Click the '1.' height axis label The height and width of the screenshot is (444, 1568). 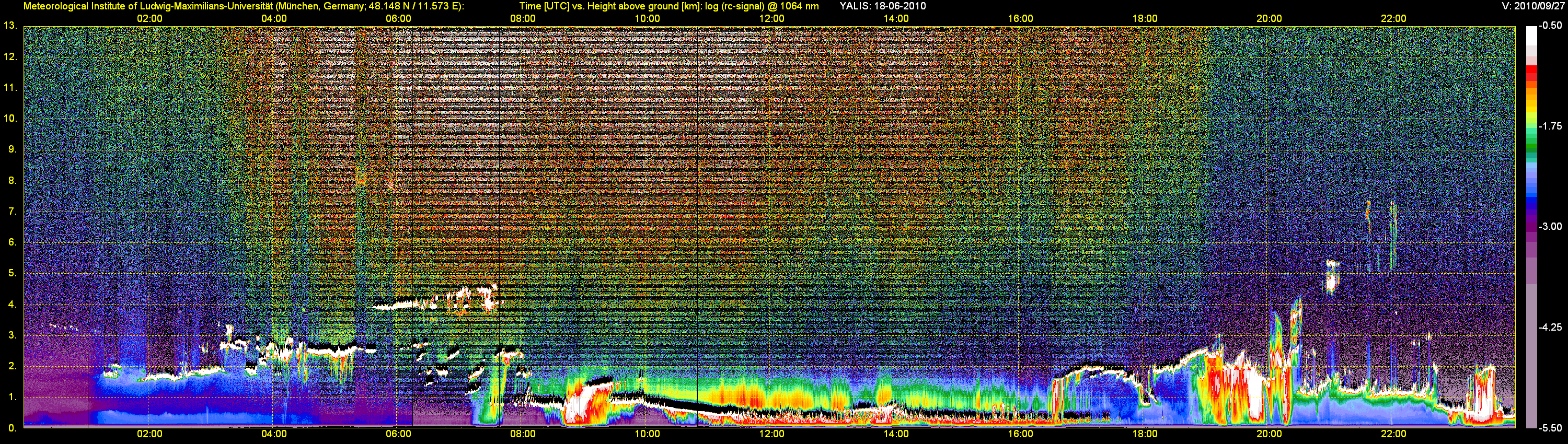coord(12,397)
